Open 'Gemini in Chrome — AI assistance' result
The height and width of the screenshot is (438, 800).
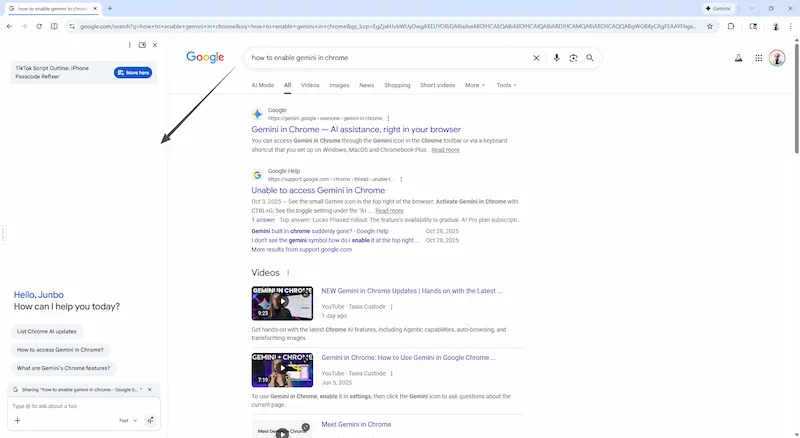[356, 129]
